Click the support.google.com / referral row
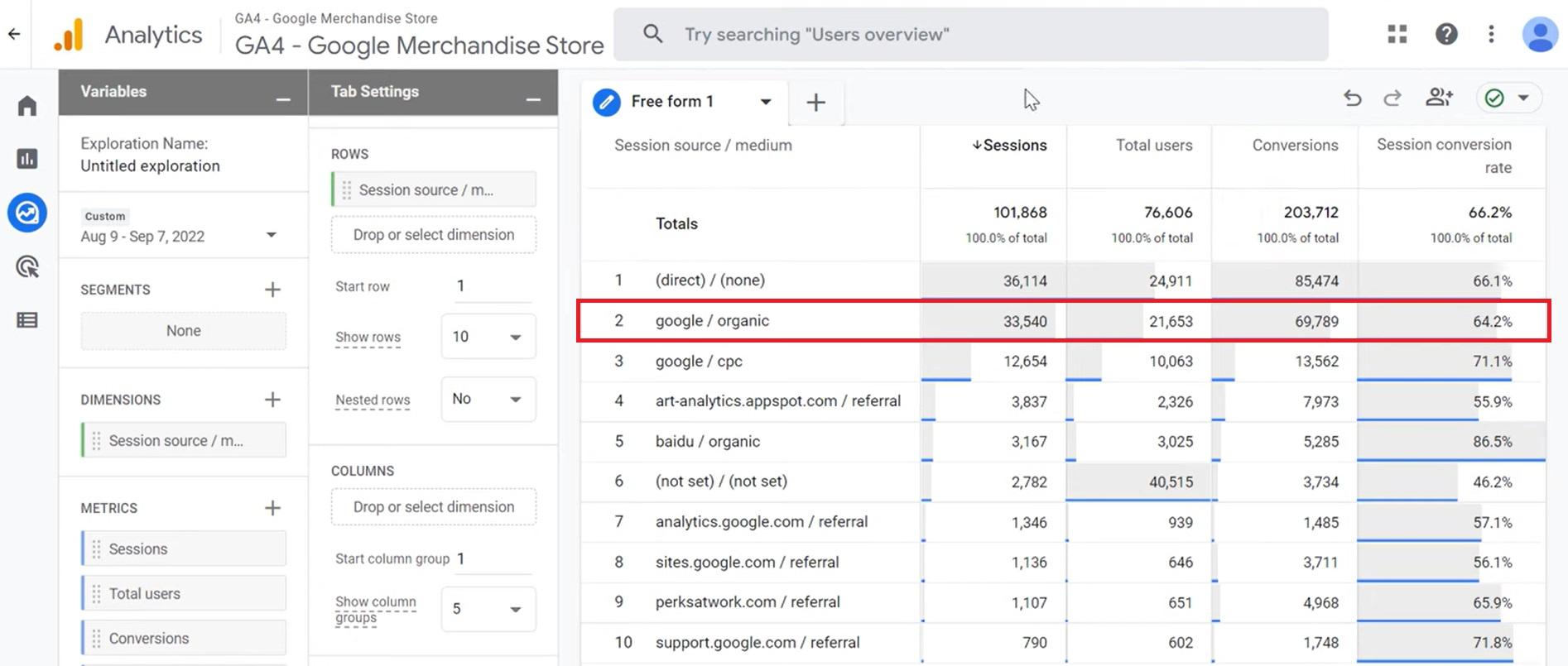Image resolution: width=1568 pixels, height=666 pixels. click(x=1064, y=643)
